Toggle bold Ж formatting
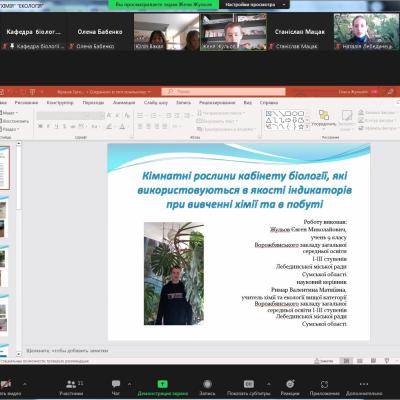The image size is (400, 400). (40, 126)
